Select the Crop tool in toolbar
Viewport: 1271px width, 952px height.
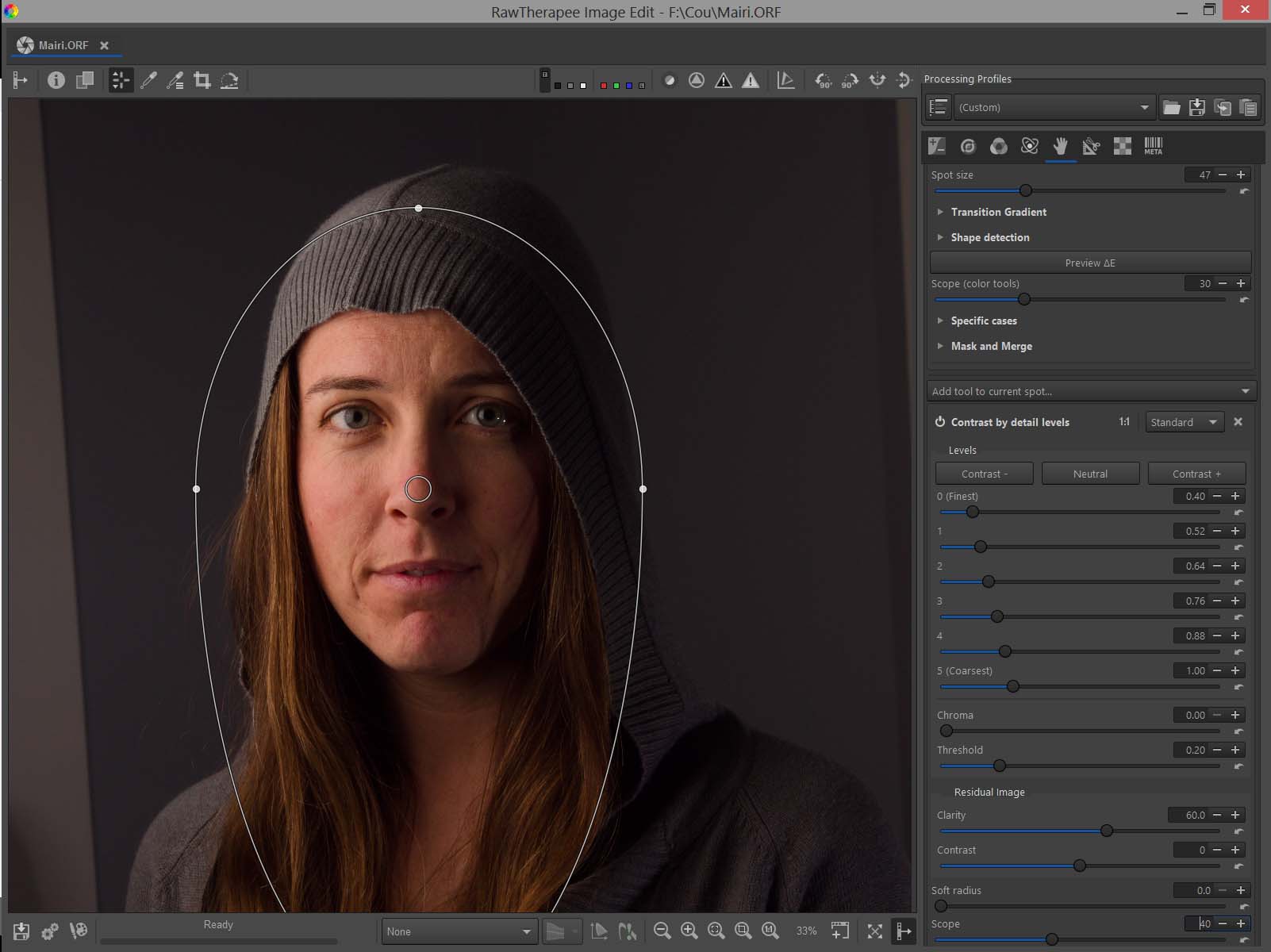click(202, 80)
